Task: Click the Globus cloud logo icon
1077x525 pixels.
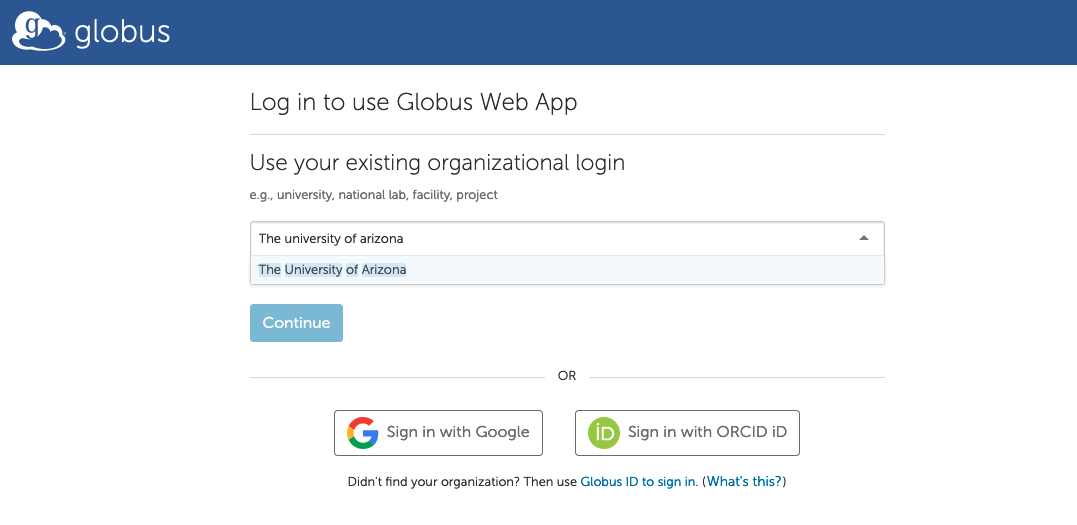Action: [x=39, y=32]
